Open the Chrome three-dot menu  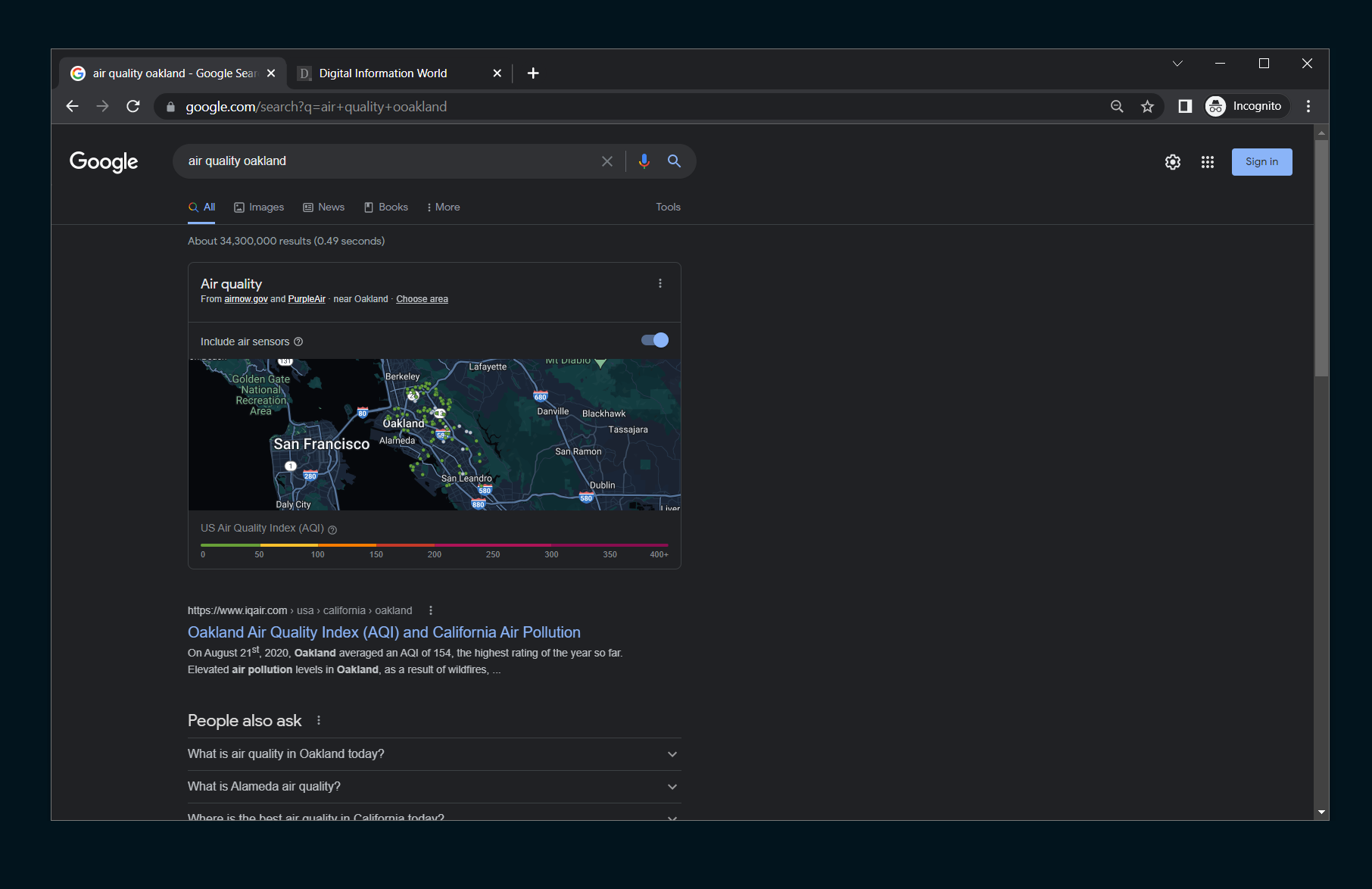1308,107
